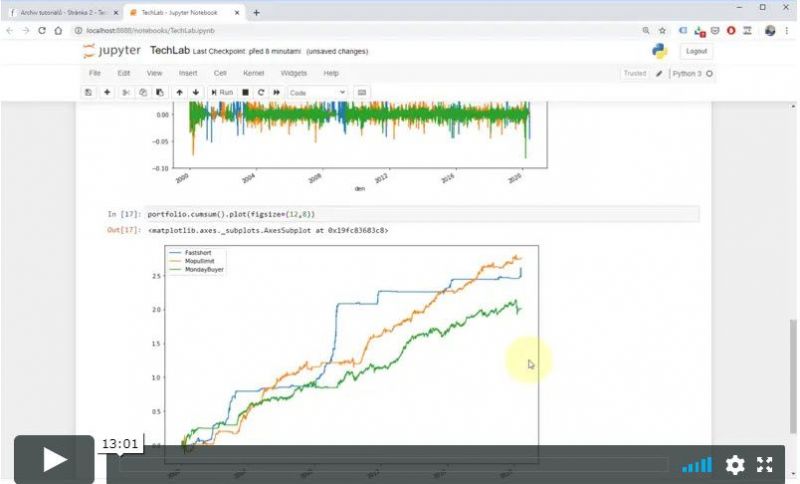Save the notebook with the floppy icon

point(88,92)
